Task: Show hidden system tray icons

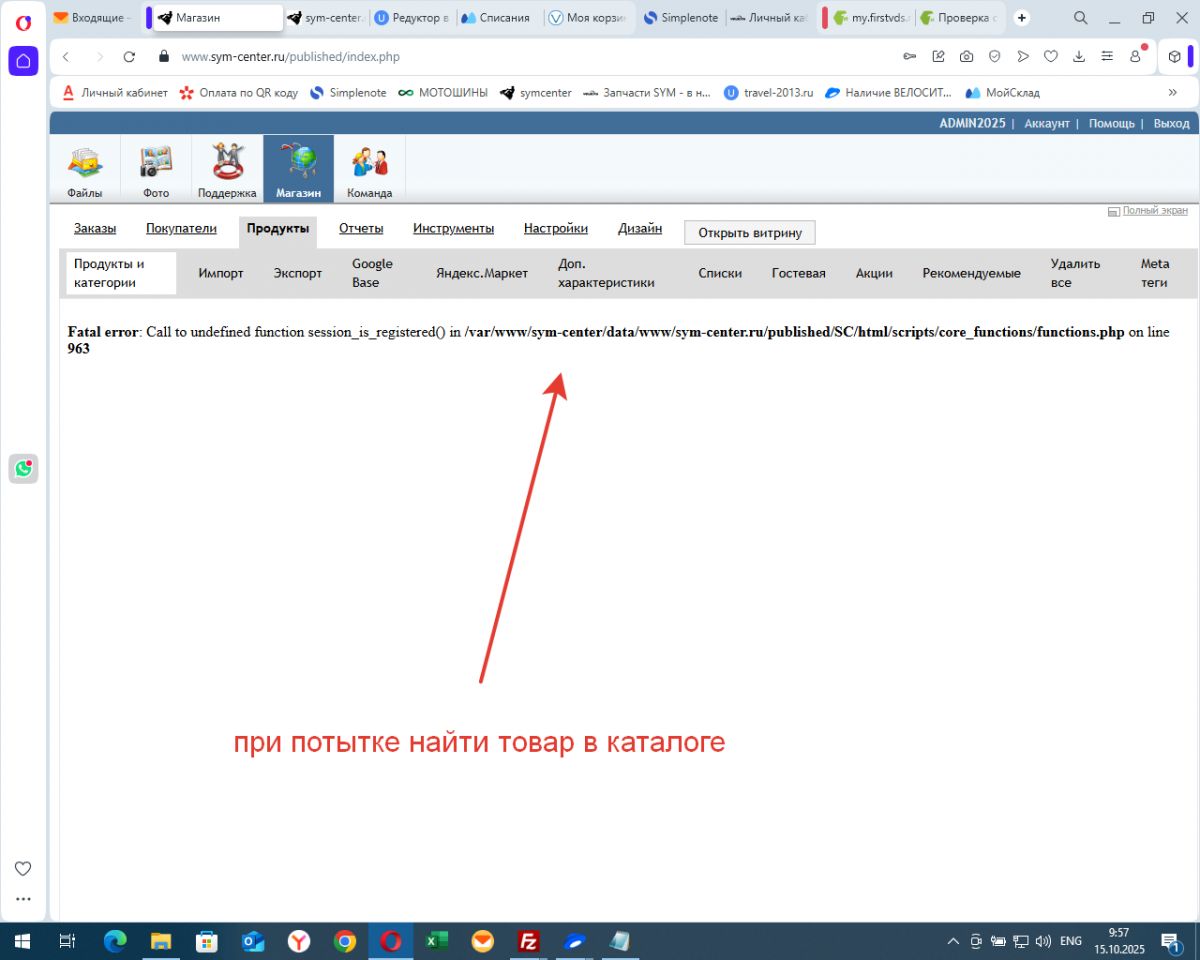Action: [x=953, y=941]
